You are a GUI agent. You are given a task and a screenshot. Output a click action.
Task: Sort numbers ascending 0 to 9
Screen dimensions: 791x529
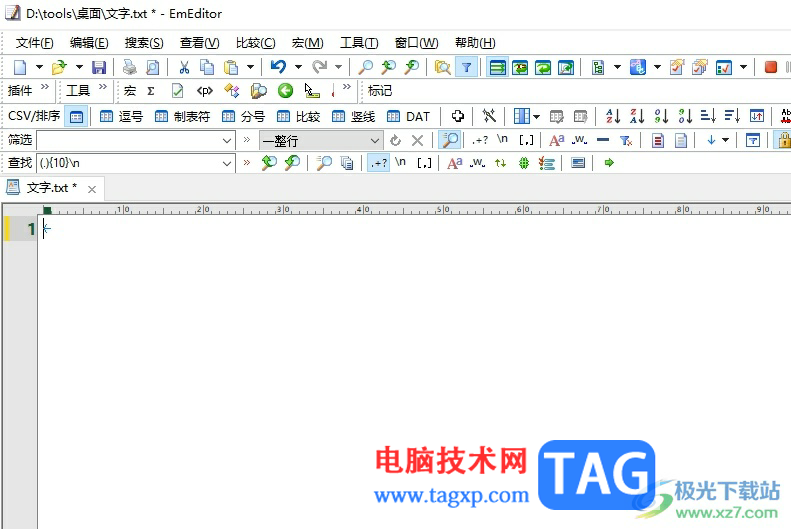point(661,116)
